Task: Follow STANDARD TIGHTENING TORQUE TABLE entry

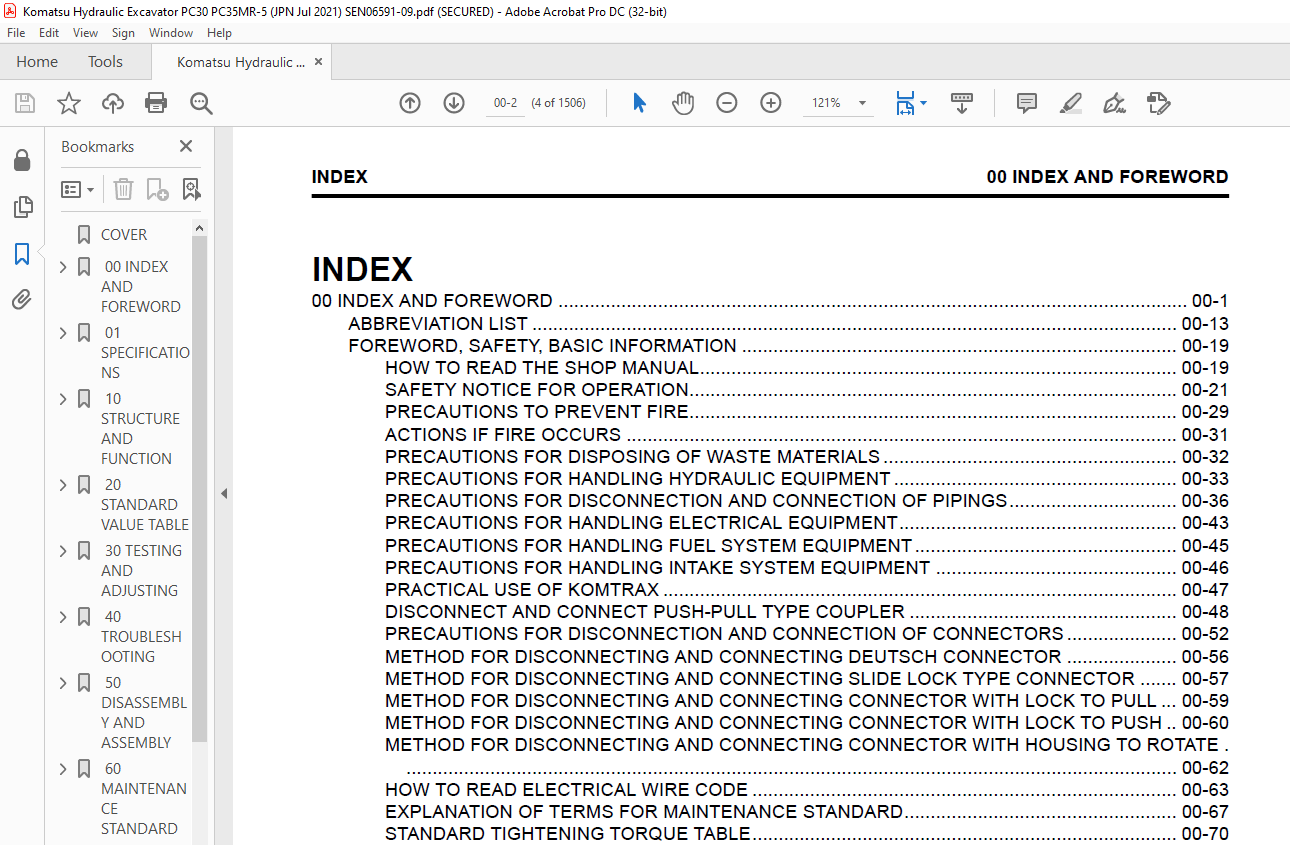Action: point(568,834)
